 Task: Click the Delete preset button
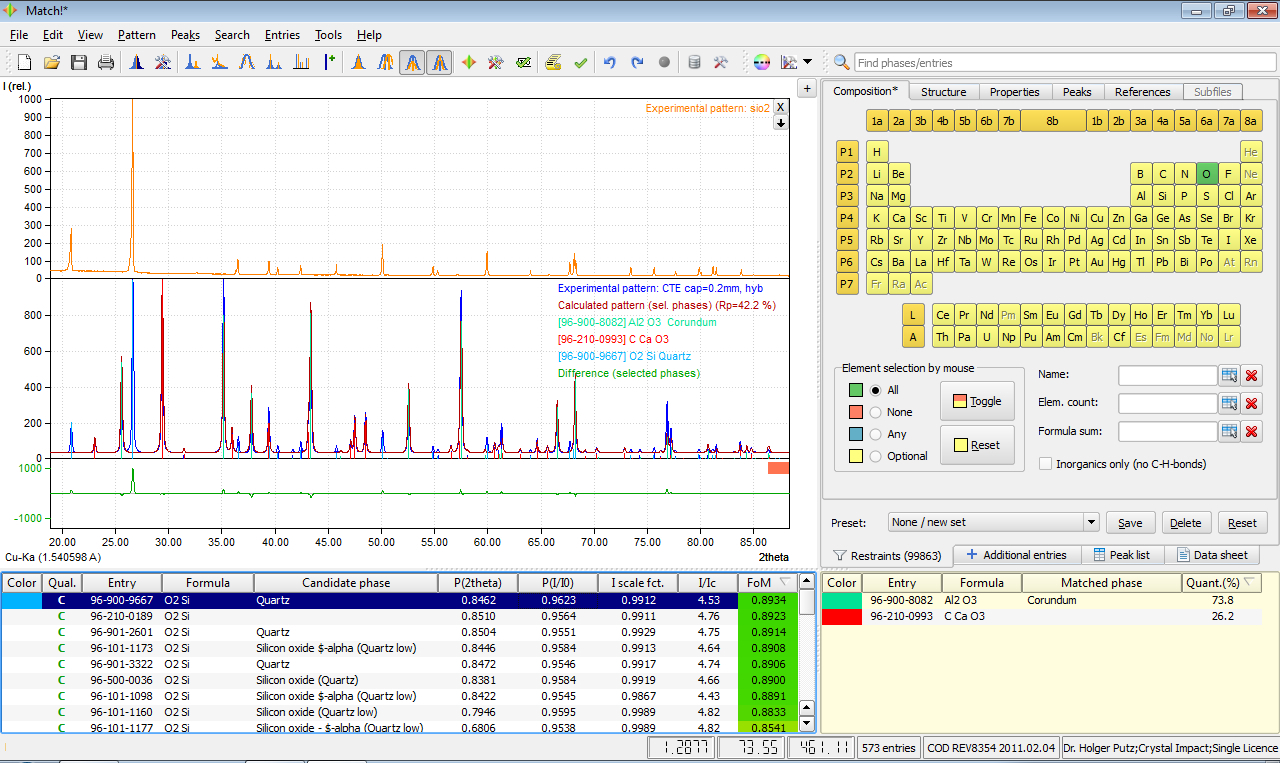1186,523
